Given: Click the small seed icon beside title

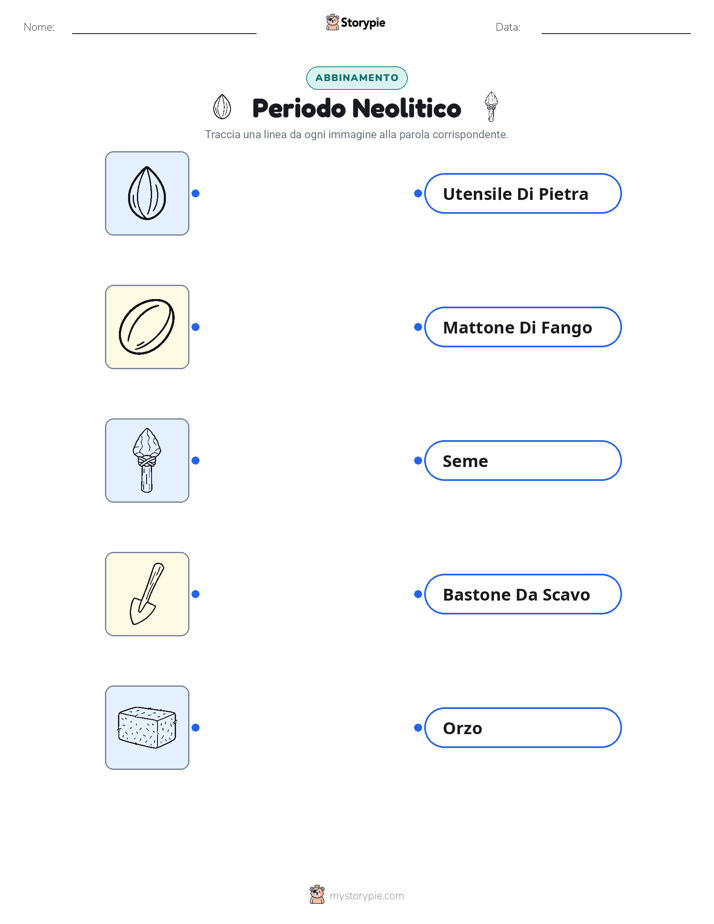Looking at the screenshot, I should 222,107.
